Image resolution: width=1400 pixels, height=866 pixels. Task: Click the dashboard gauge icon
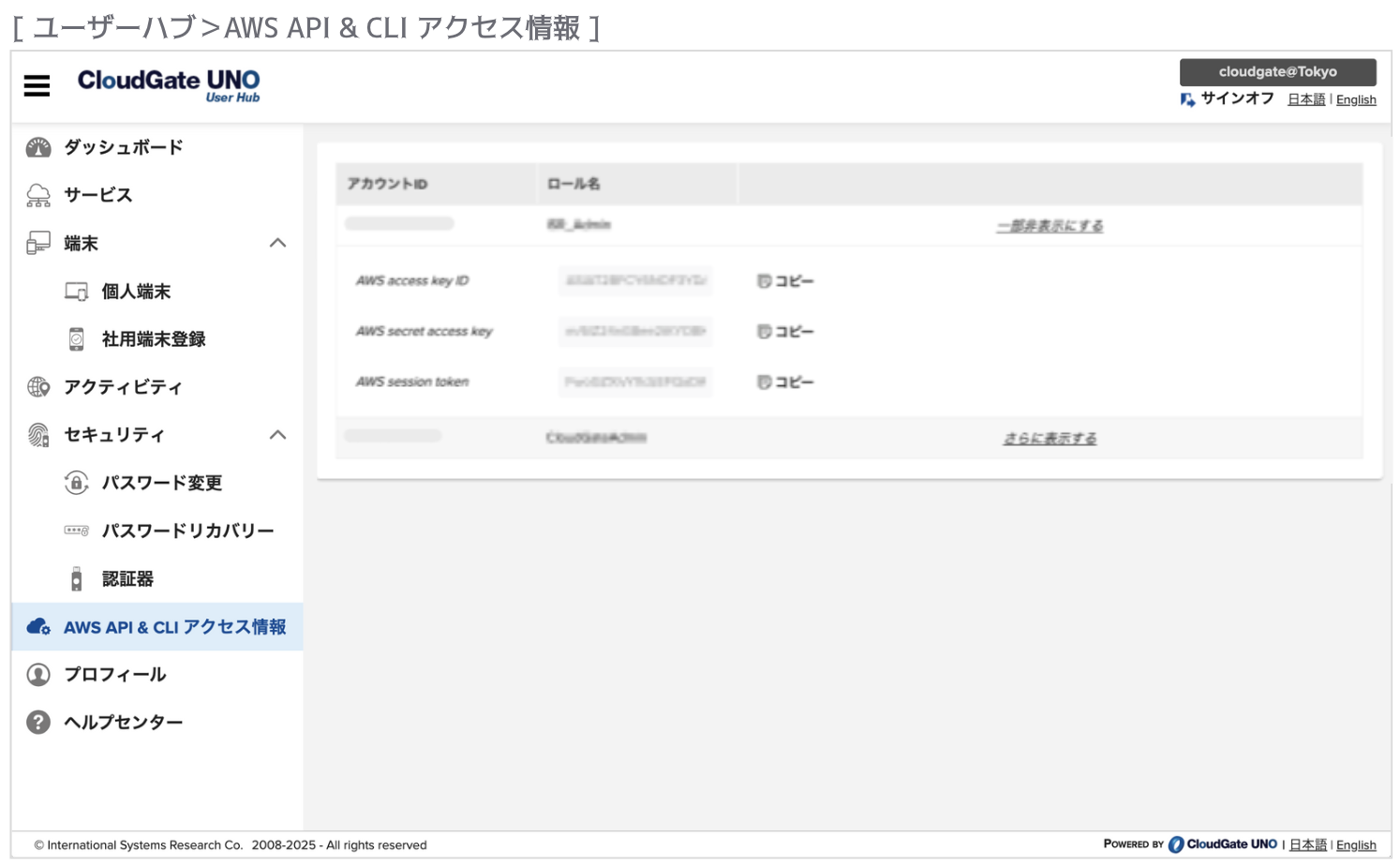38,147
